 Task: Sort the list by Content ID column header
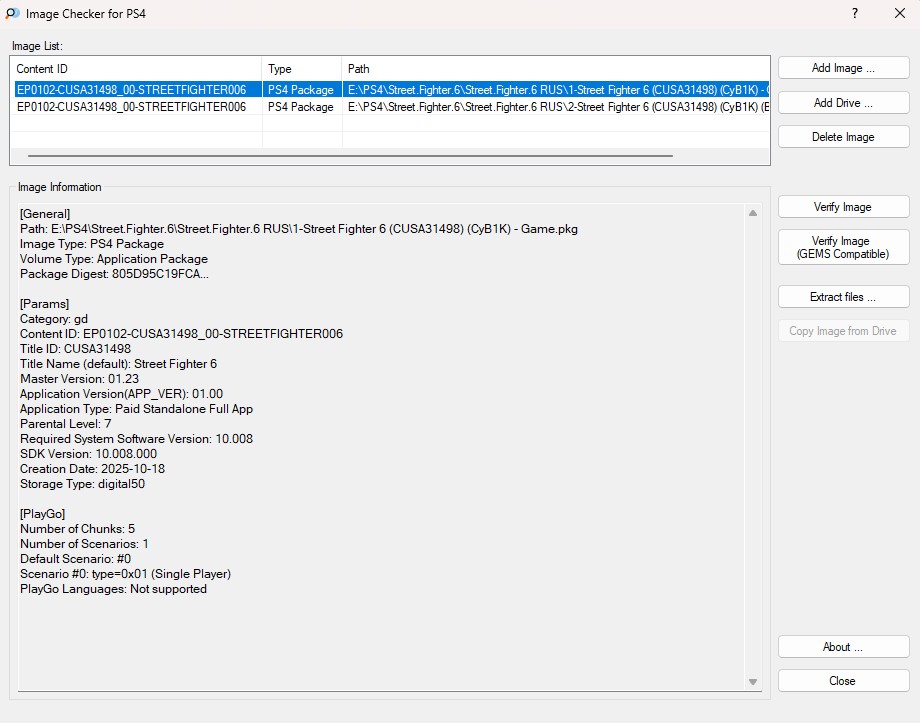(136, 69)
